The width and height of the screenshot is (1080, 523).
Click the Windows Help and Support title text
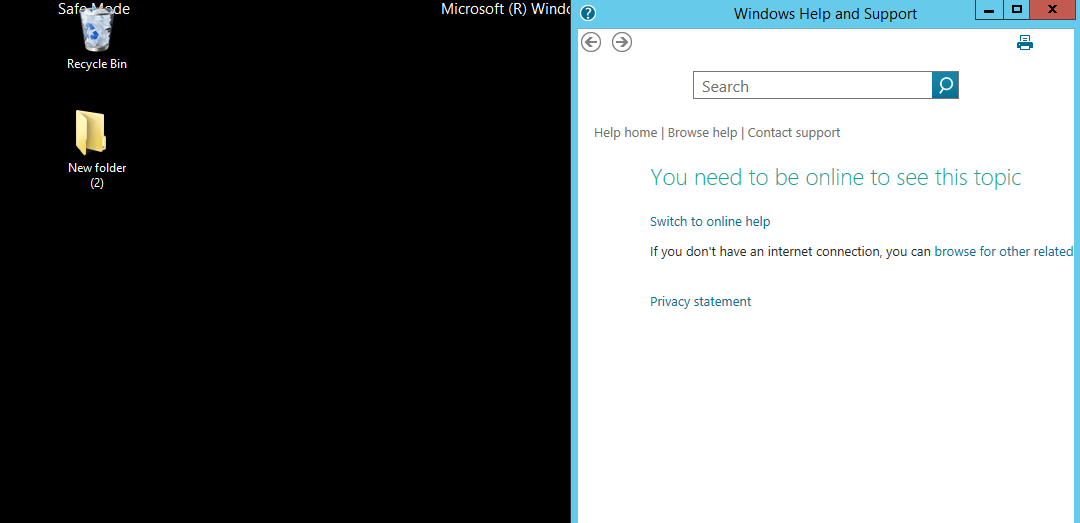tap(825, 14)
